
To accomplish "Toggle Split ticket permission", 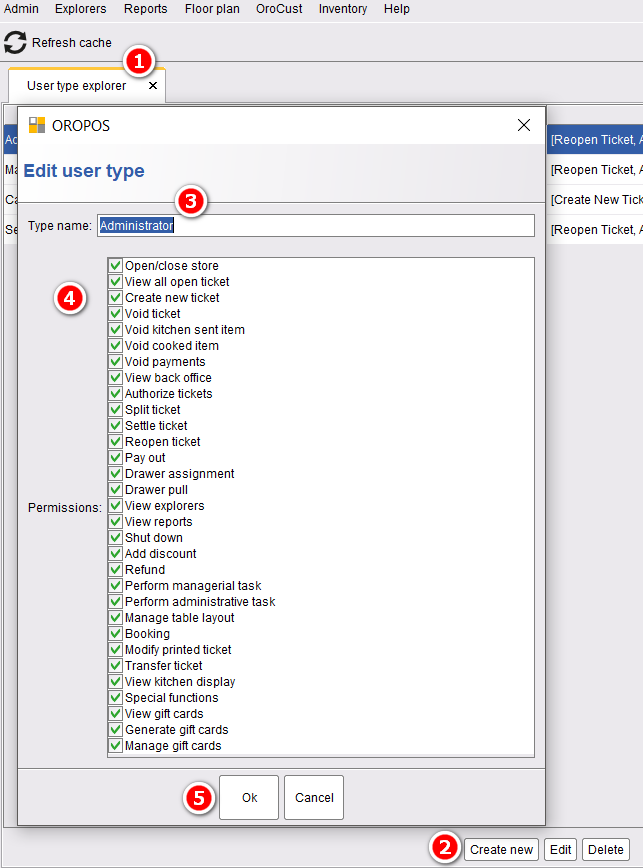I will [115, 410].
